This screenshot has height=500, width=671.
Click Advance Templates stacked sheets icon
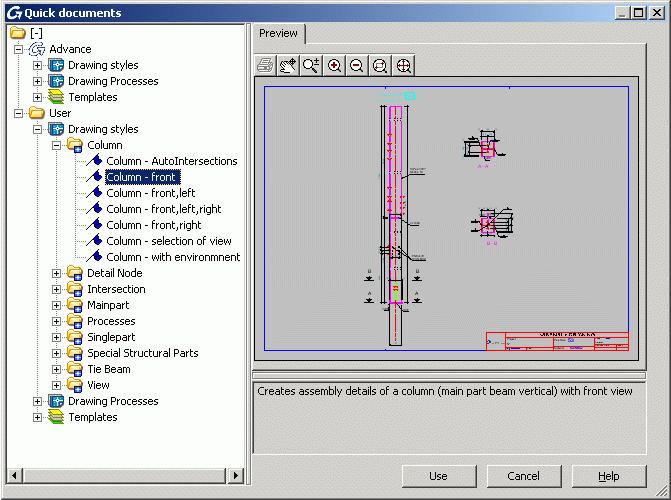click(x=56, y=97)
